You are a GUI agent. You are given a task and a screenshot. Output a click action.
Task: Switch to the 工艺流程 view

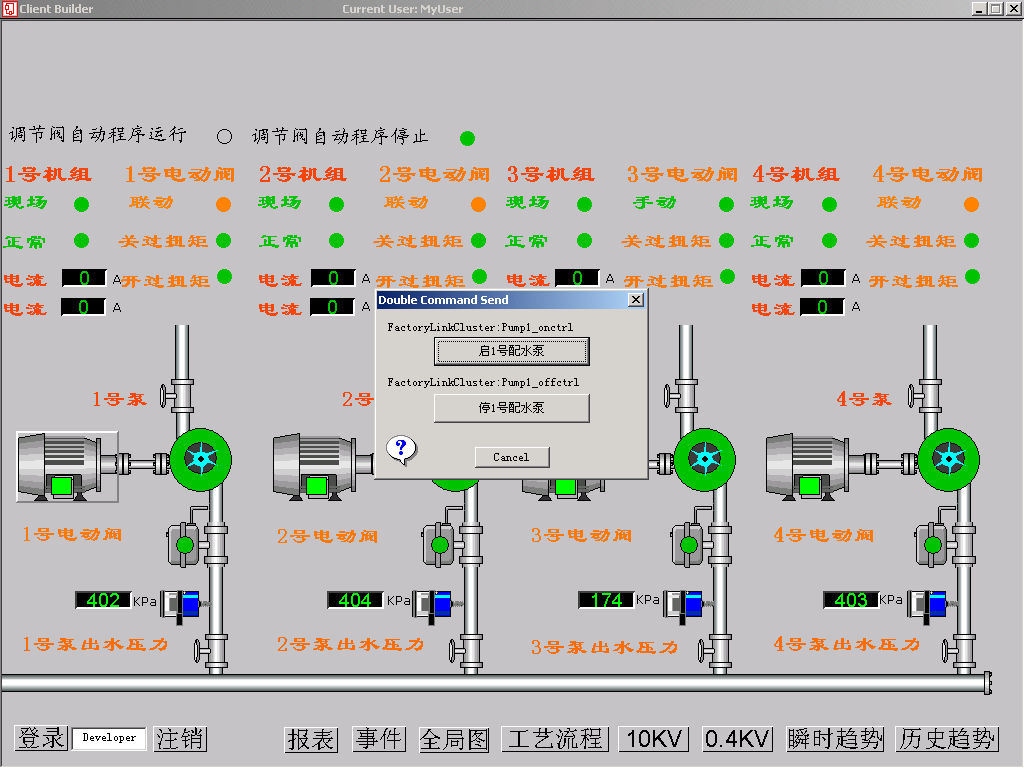(x=555, y=739)
